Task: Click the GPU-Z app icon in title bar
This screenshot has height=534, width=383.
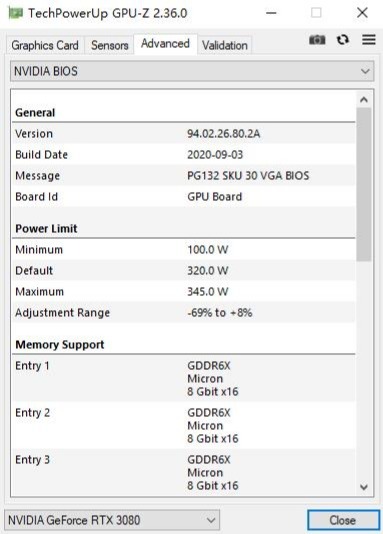Action: click(x=15, y=13)
